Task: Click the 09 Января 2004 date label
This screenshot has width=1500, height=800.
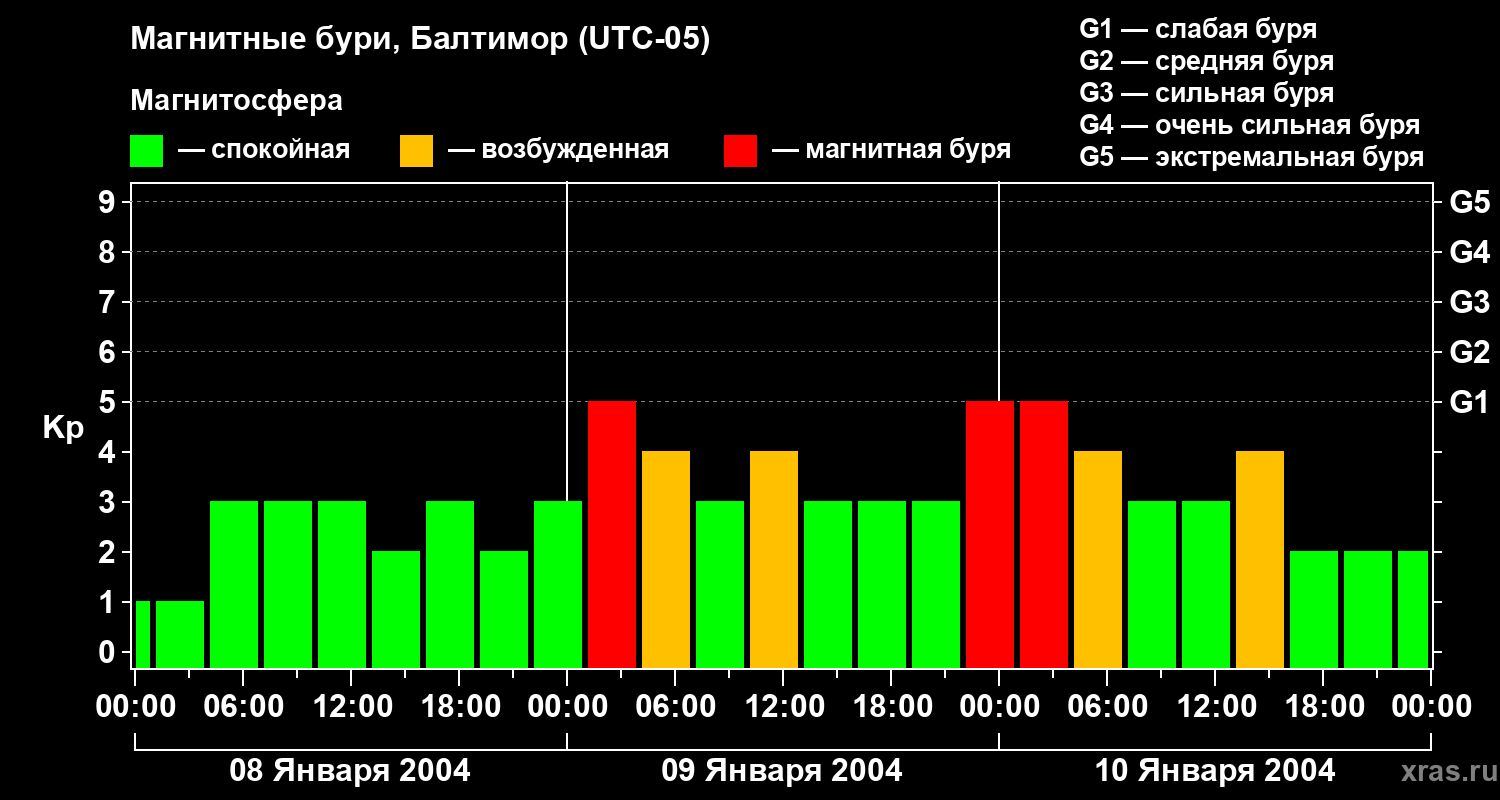Action: pyautogui.click(x=782, y=771)
